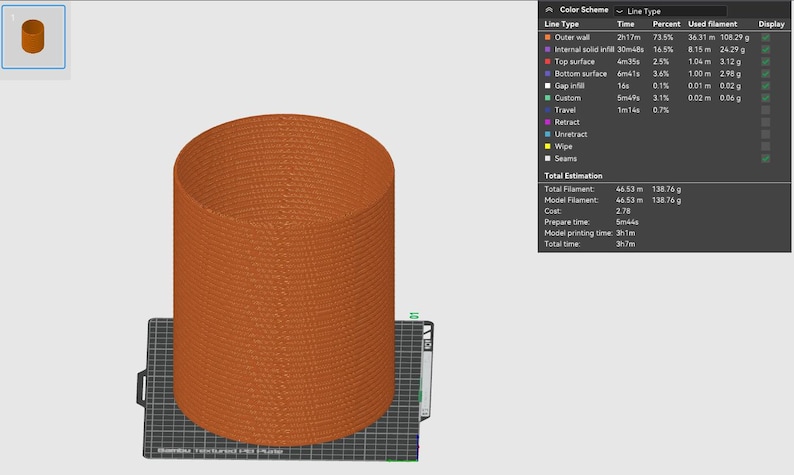
Task: Click the Gap infill label
Action: tap(569, 86)
